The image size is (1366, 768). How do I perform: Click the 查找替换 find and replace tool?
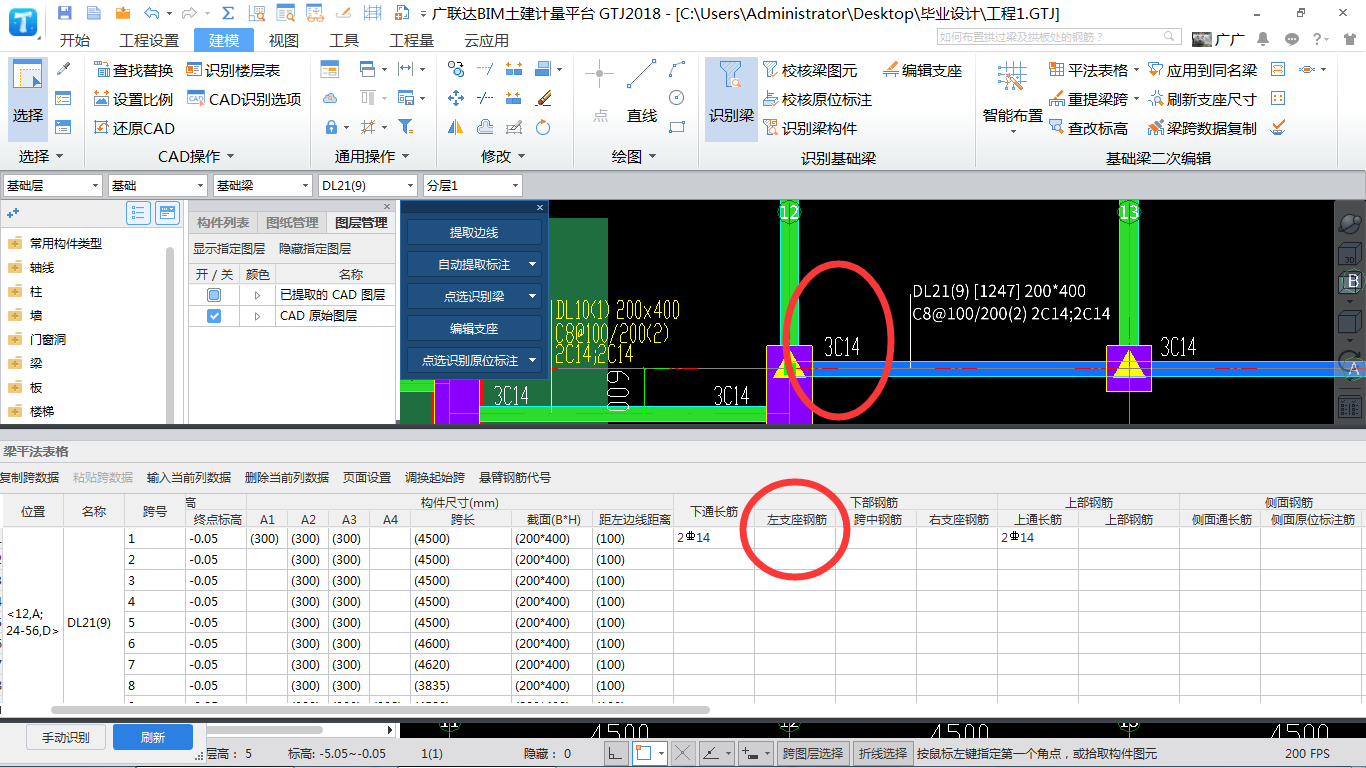pos(134,70)
